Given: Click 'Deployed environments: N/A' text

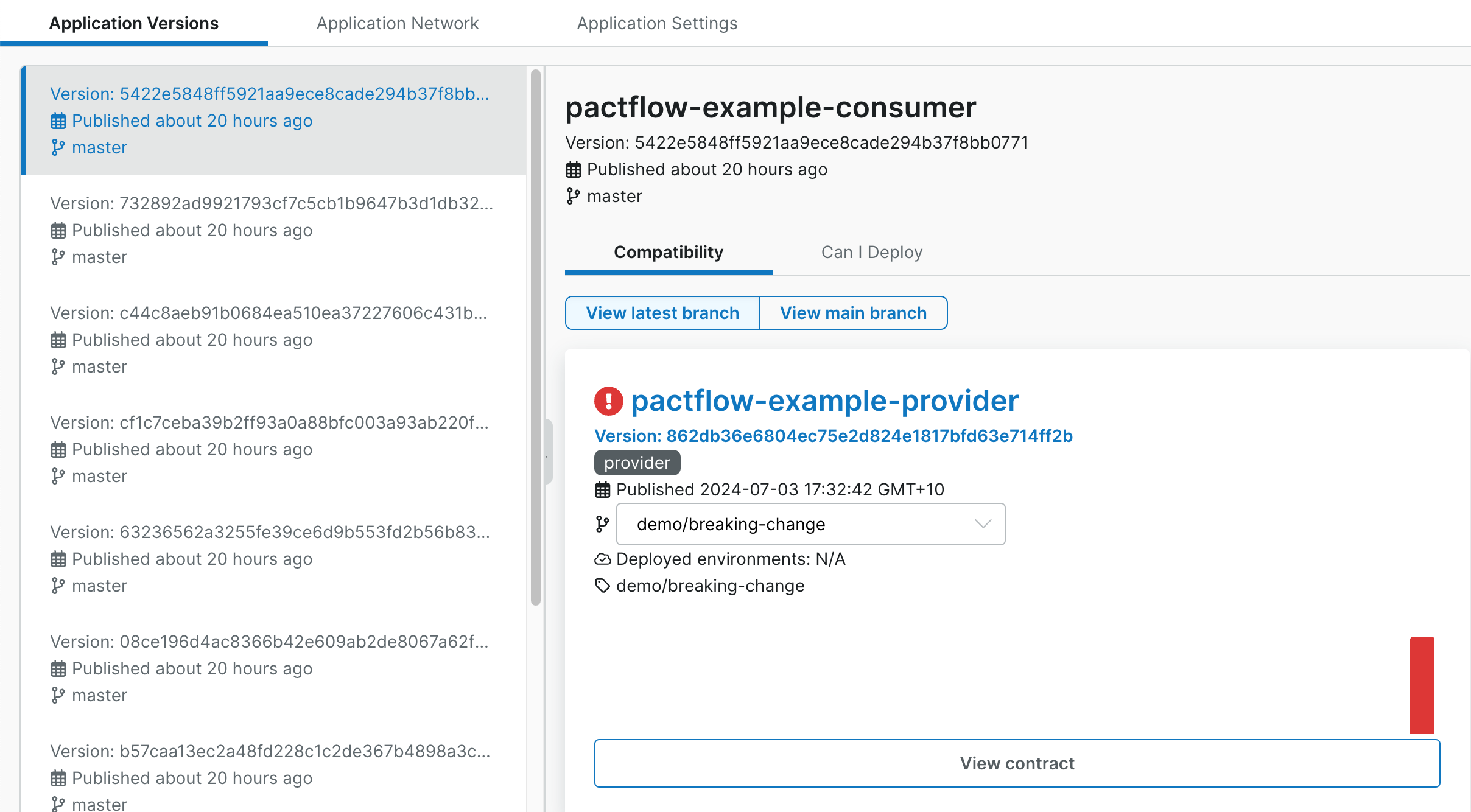Looking at the screenshot, I should coord(731,559).
